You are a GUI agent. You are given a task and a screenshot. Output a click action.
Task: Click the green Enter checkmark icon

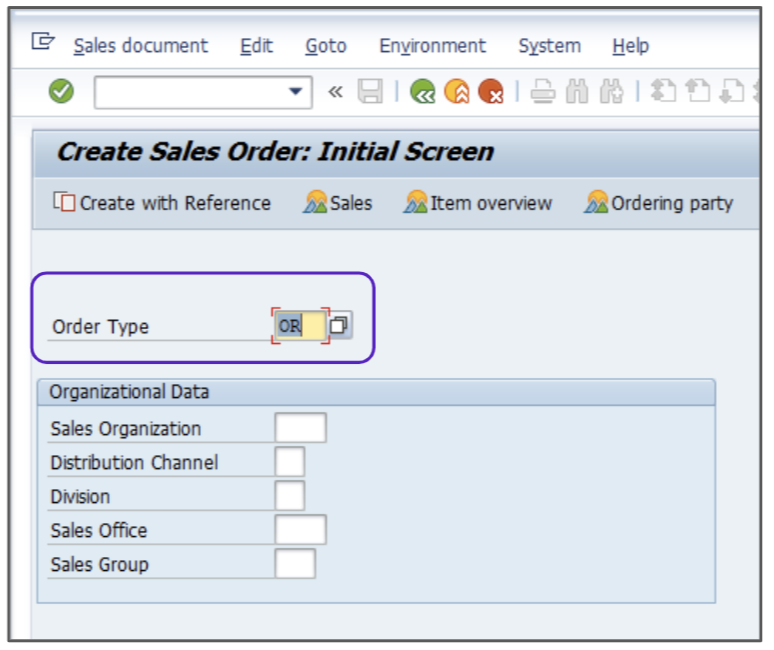tap(62, 92)
